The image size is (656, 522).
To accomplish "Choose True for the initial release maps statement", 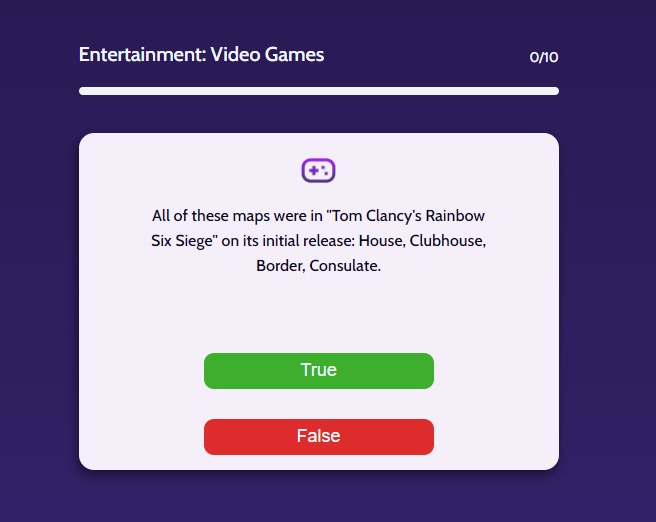I will (319, 371).
